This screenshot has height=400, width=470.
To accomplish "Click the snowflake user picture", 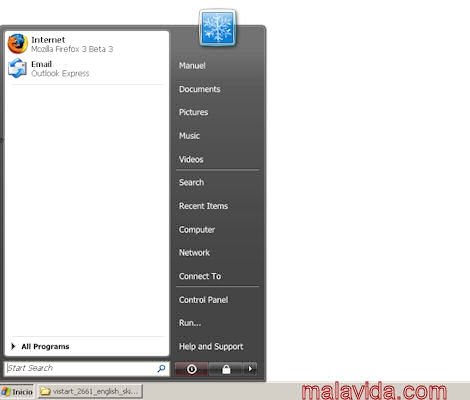I will 217,28.
